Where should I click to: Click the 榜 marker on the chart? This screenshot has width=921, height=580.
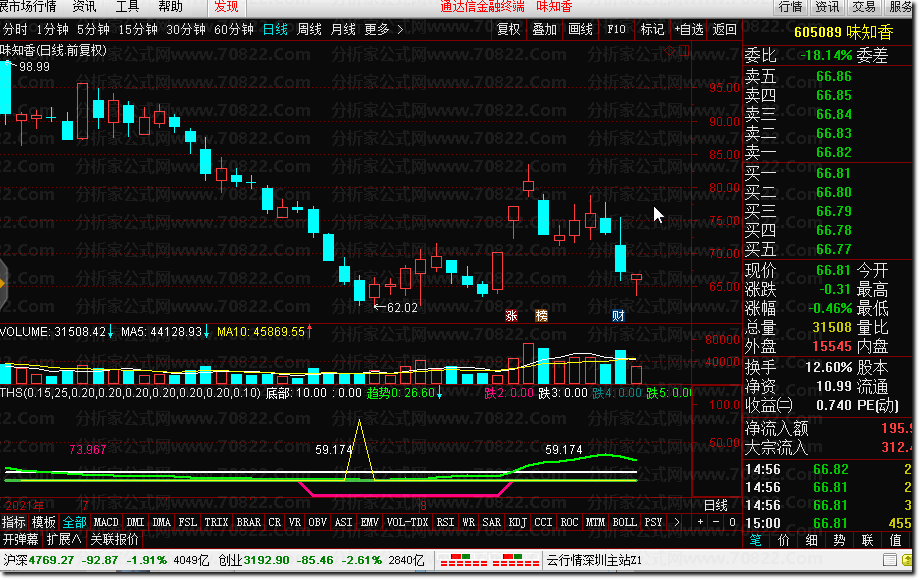[x=541, y=316]
